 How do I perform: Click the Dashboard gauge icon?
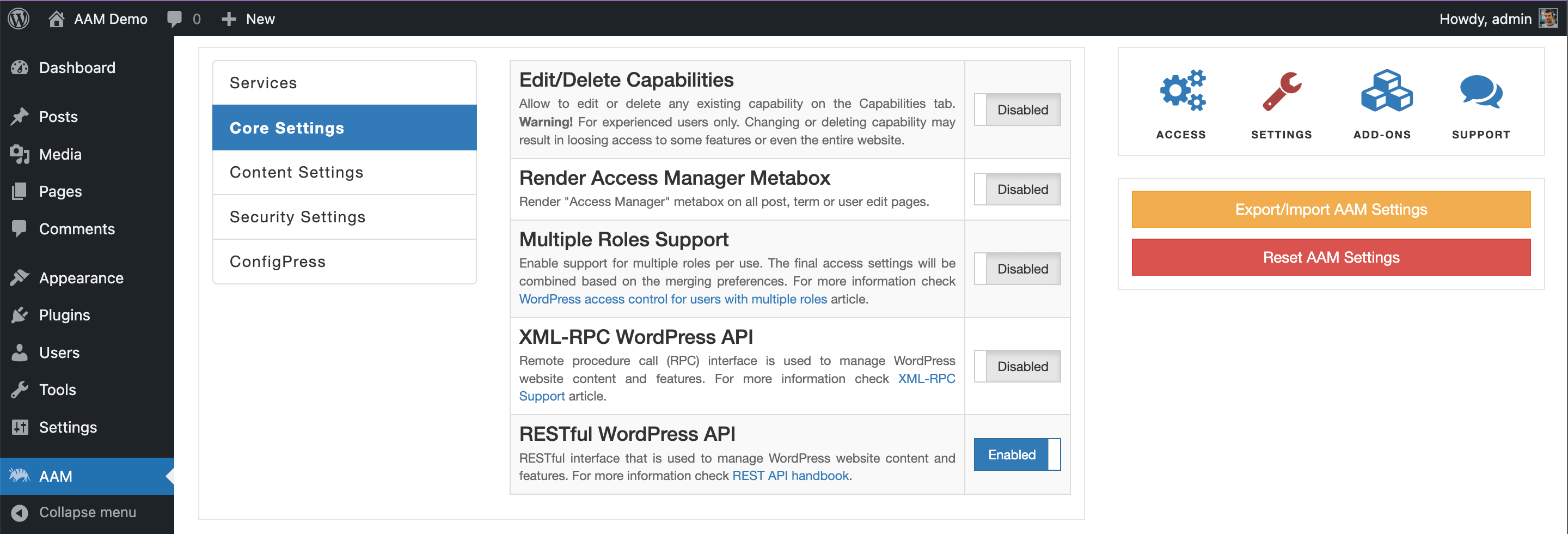[x=20, y=68]
